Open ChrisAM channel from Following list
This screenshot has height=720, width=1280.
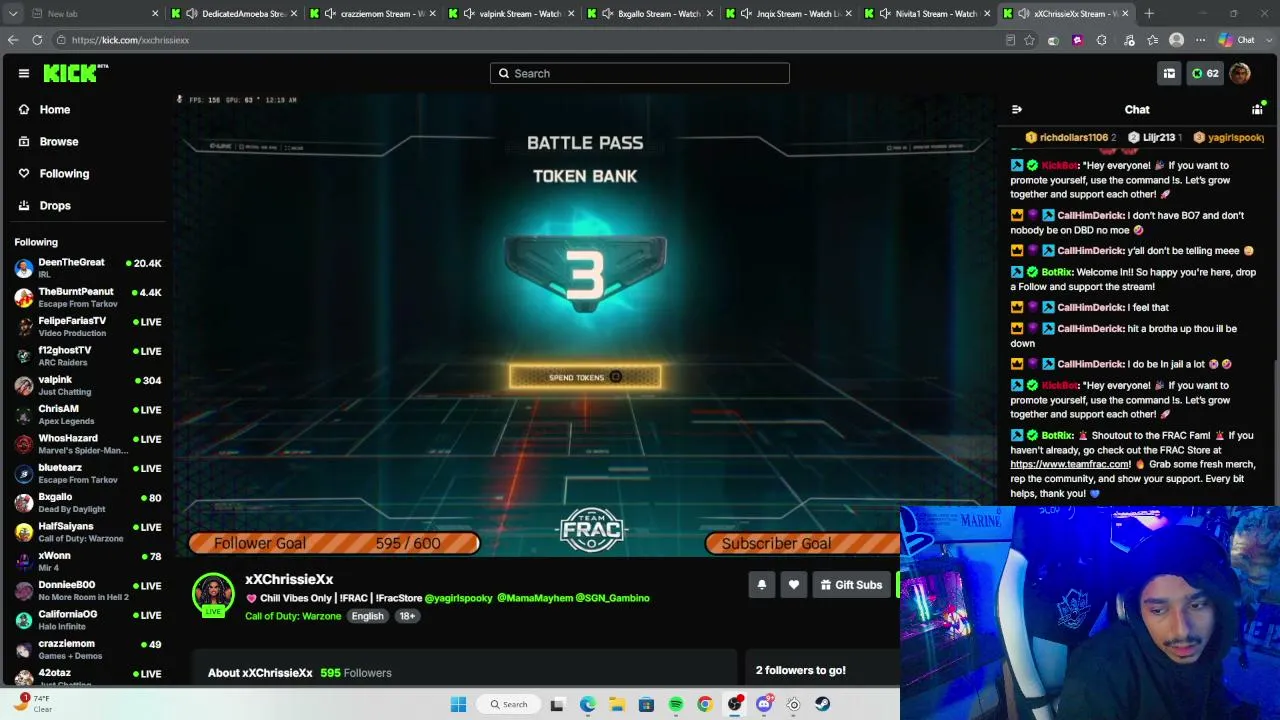pyautogui.click(x=88, y=414)
